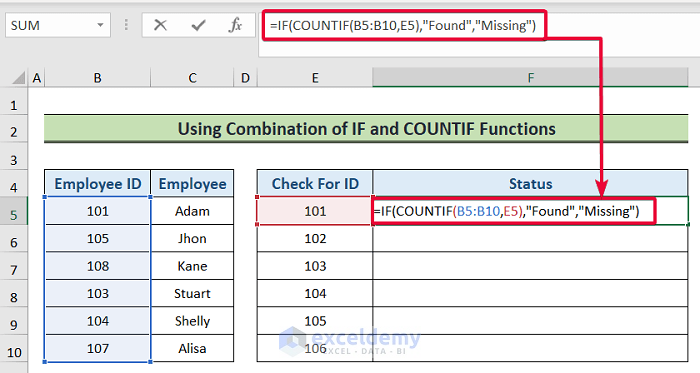Select Check For ID cell 103
The image size is (700, 373).
click(x=315, y=266)
